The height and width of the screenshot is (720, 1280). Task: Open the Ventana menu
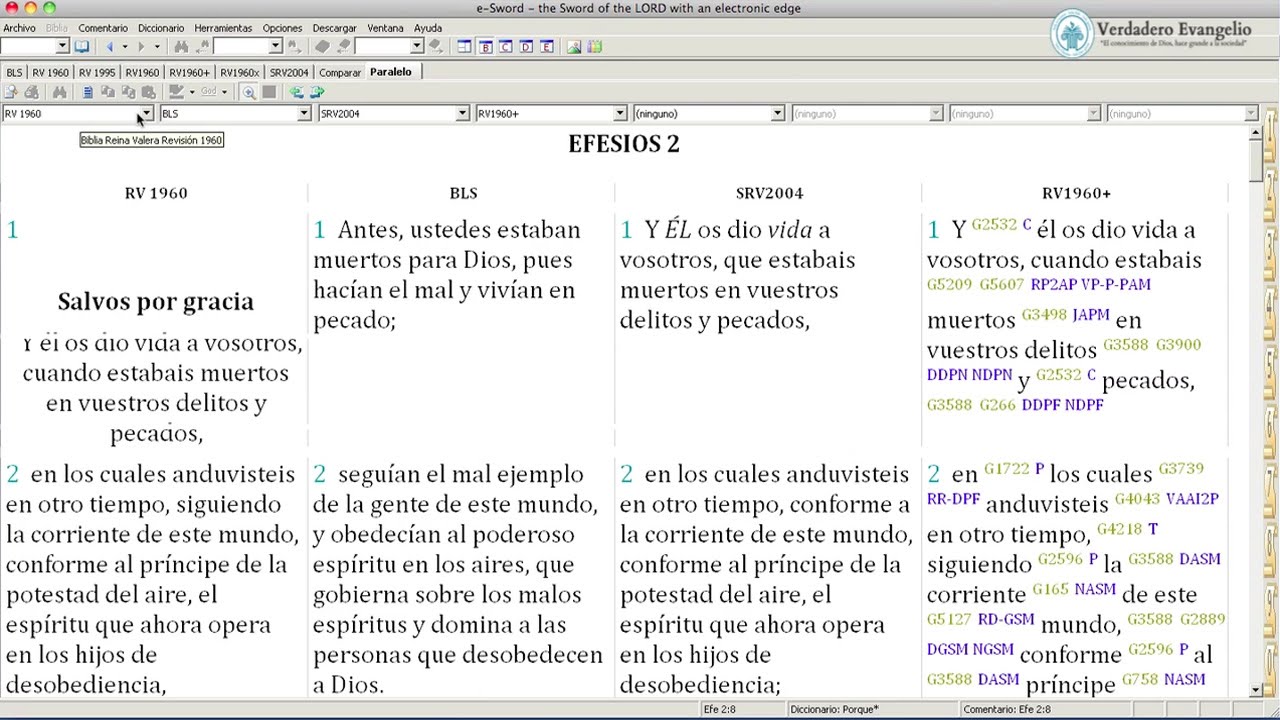tap(386, 28)
